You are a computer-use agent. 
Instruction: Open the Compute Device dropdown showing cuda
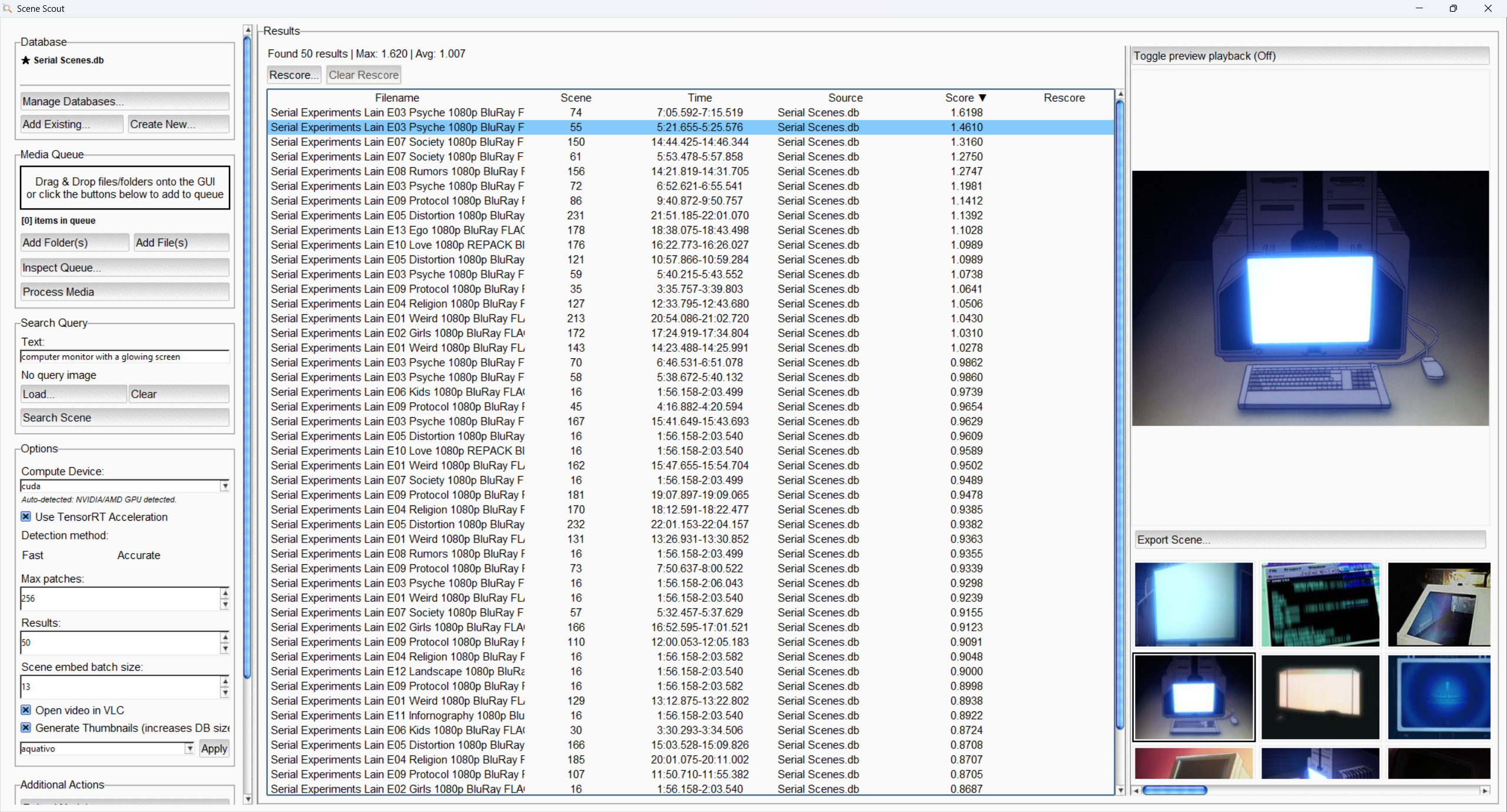(x=224, y=486)
